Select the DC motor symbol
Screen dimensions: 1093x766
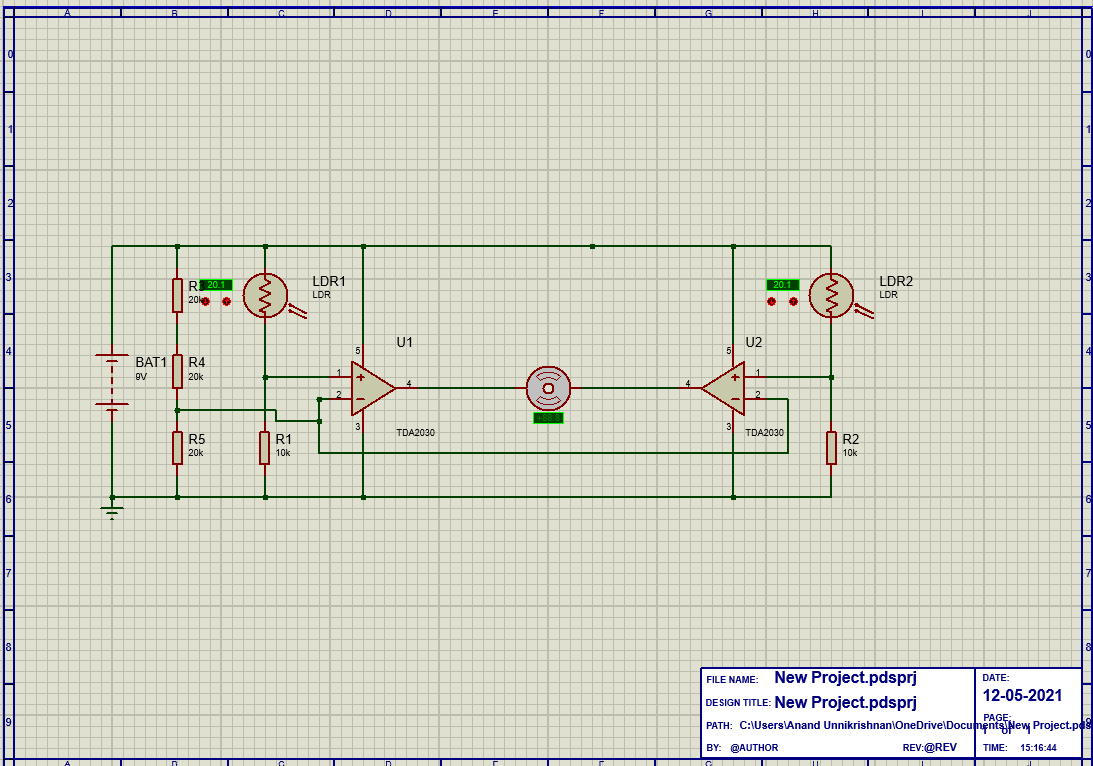[x=547, y=388]
